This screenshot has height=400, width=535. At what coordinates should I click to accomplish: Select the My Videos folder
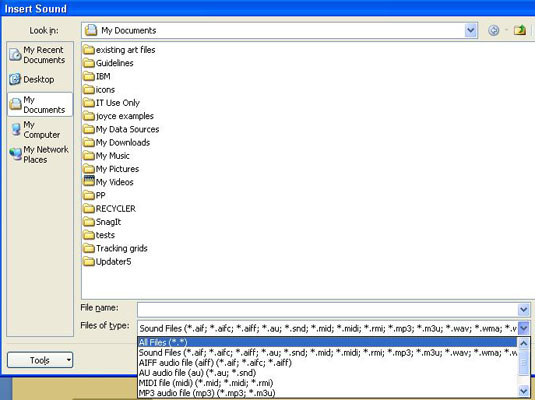(x=109, y=182)
